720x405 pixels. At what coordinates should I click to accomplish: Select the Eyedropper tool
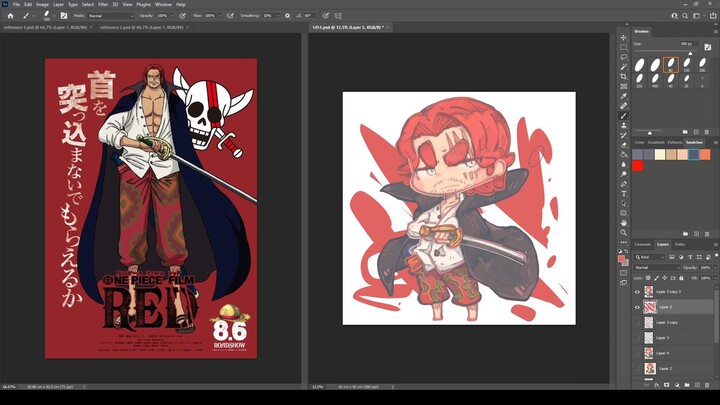pos(624,96)
